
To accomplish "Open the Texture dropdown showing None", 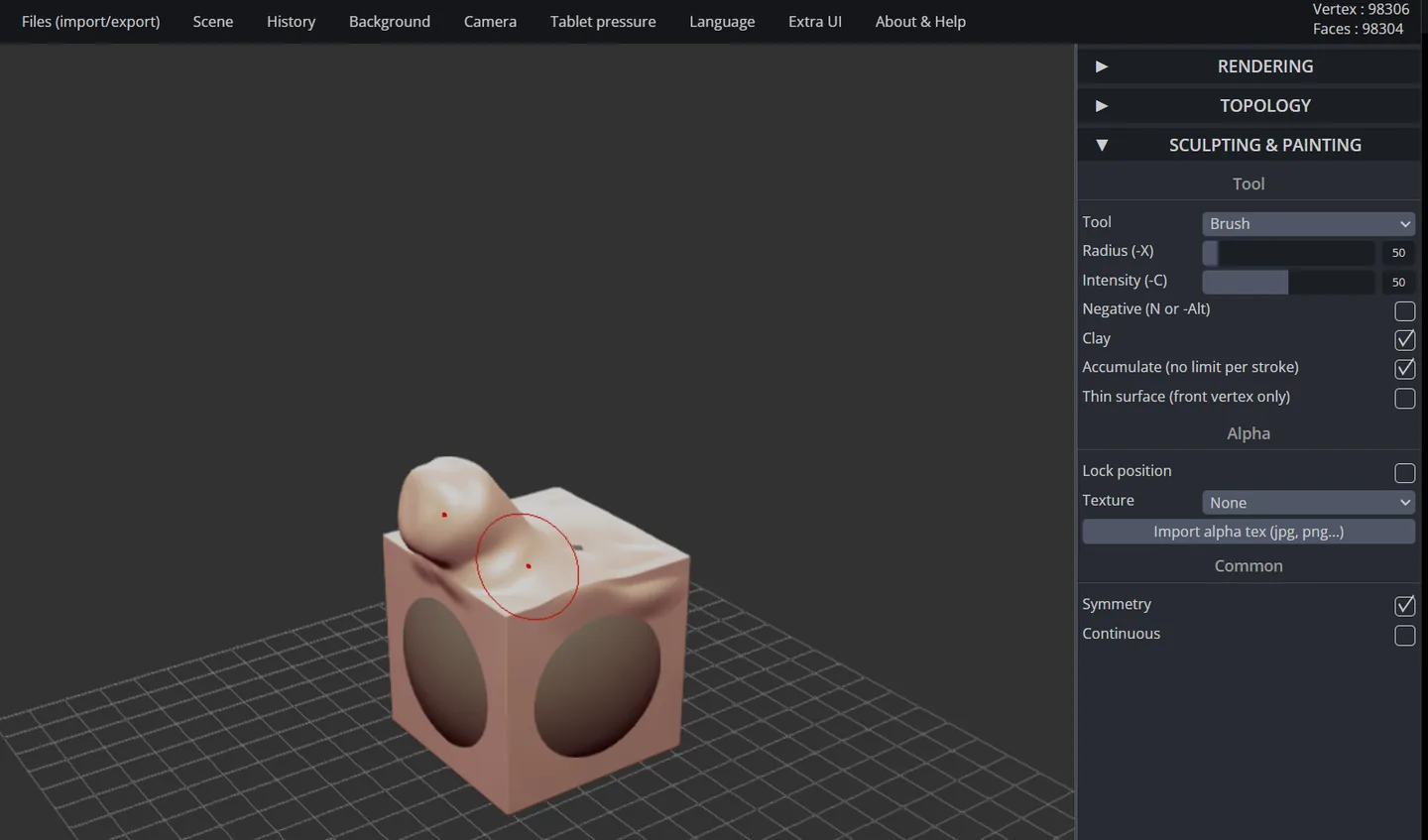I will coord(1308,503).
